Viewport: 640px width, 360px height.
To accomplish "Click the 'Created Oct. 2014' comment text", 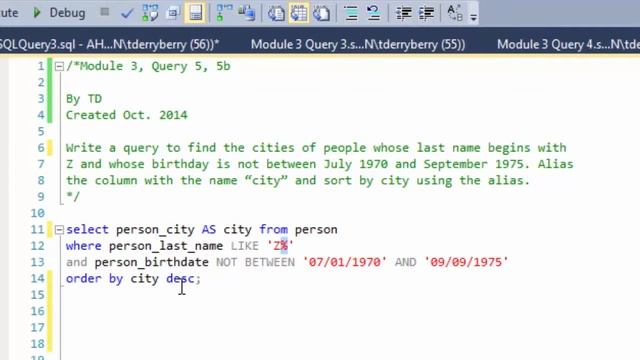I will tap(127, 115).
